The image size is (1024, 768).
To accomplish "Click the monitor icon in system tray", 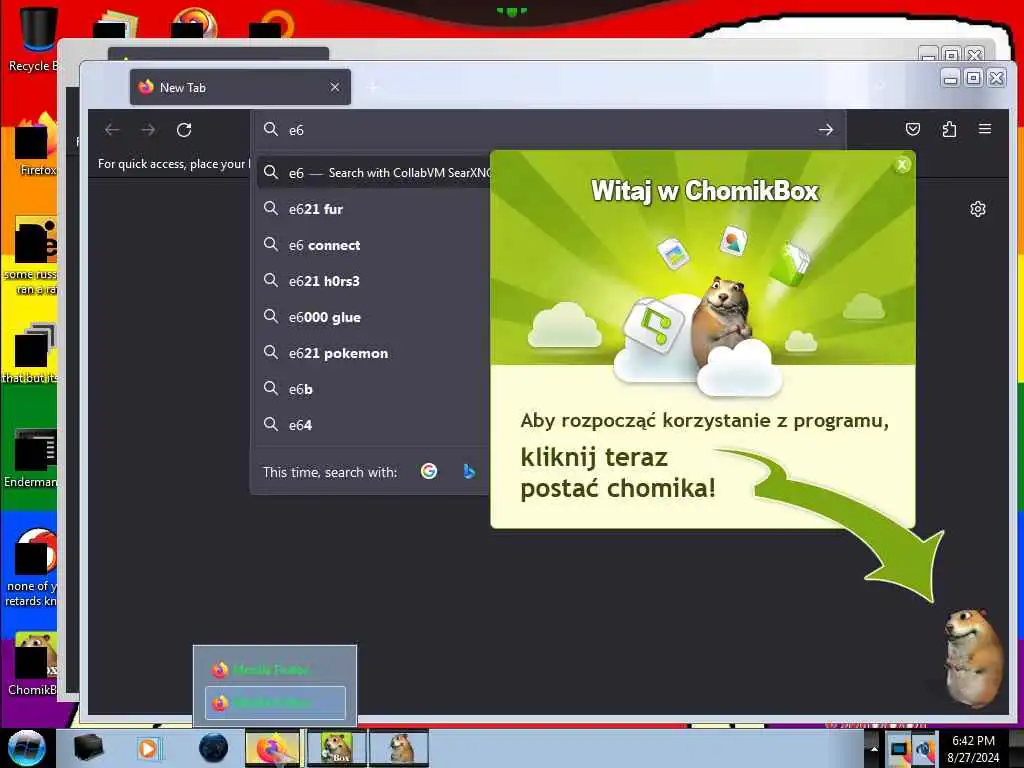I will [x=899, y=749].
